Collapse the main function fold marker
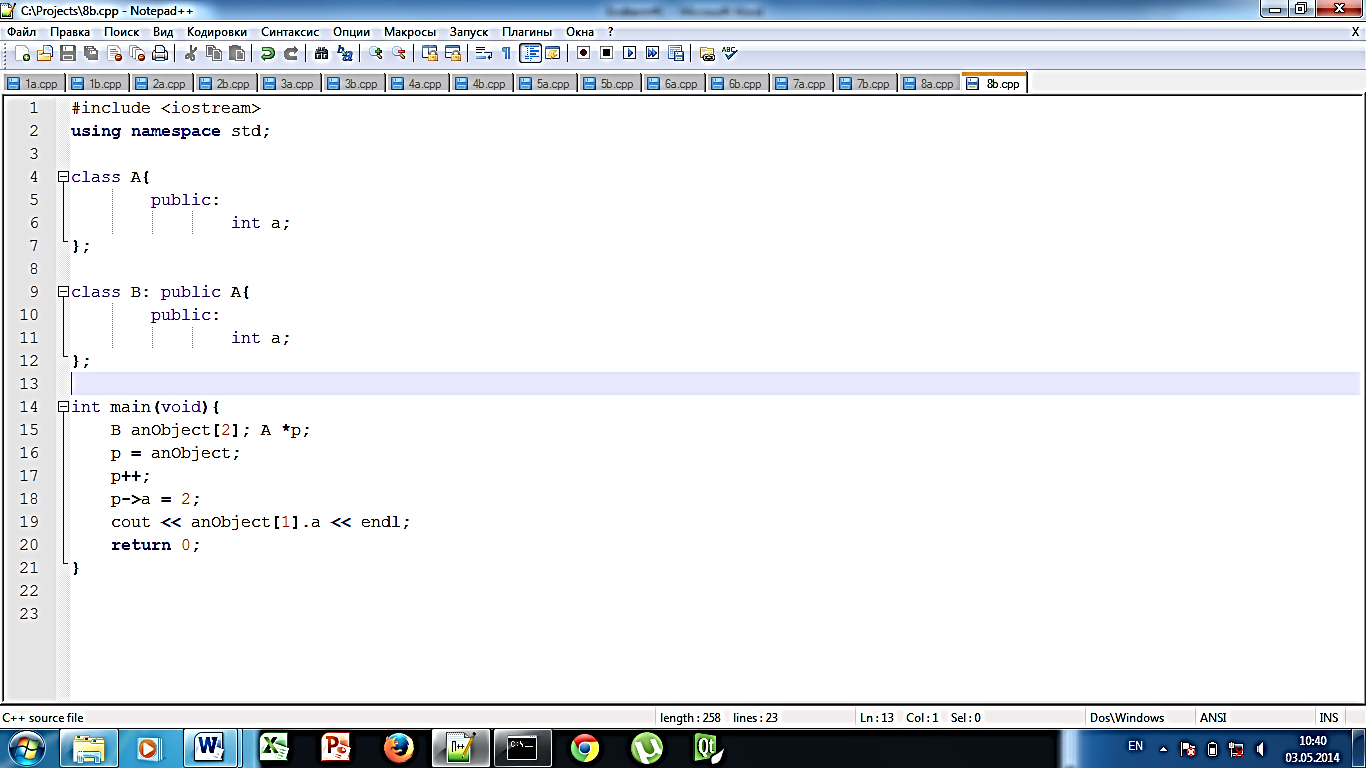Viewport: 1366px width, 768px height. pos(63,407)
